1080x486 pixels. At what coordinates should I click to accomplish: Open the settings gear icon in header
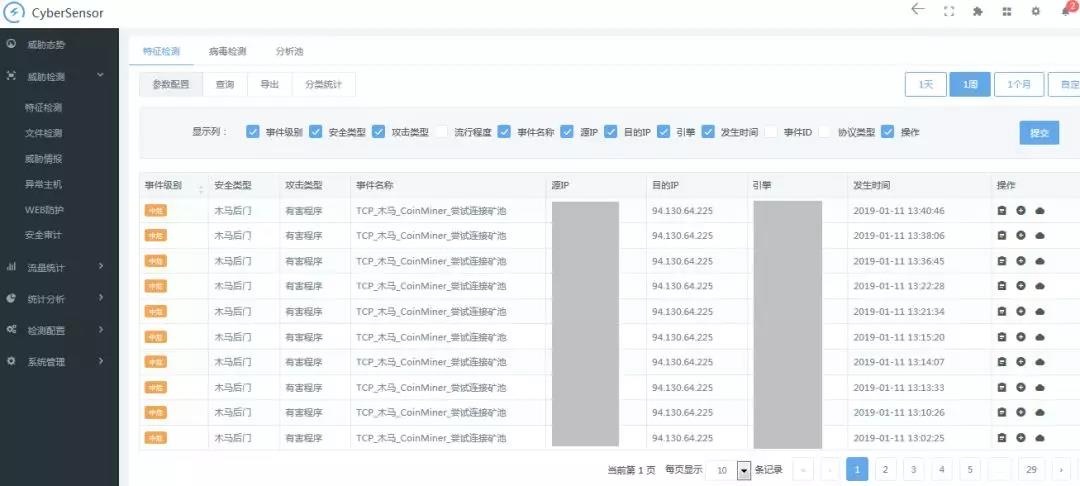click(x=1036, y=11)
